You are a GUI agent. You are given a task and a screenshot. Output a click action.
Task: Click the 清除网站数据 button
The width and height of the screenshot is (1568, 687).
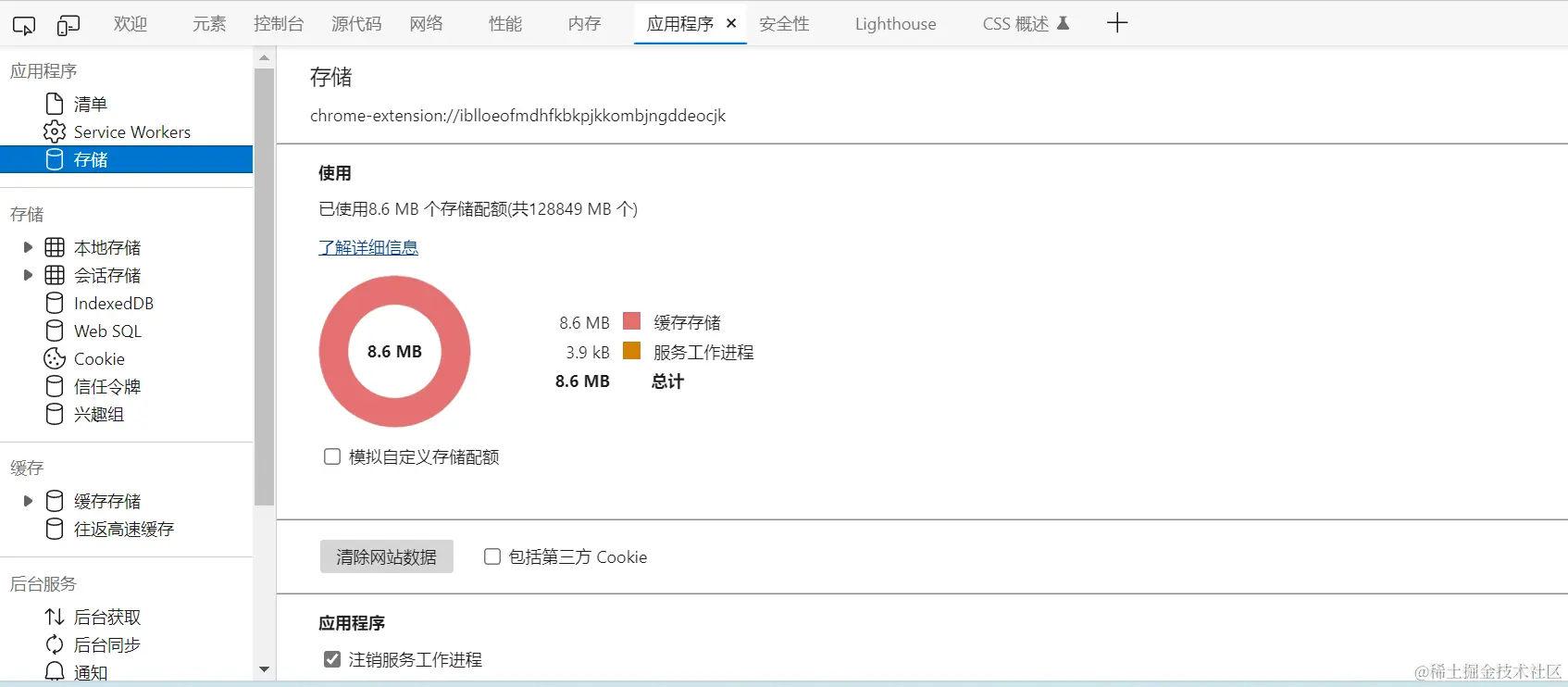[387, 556]
